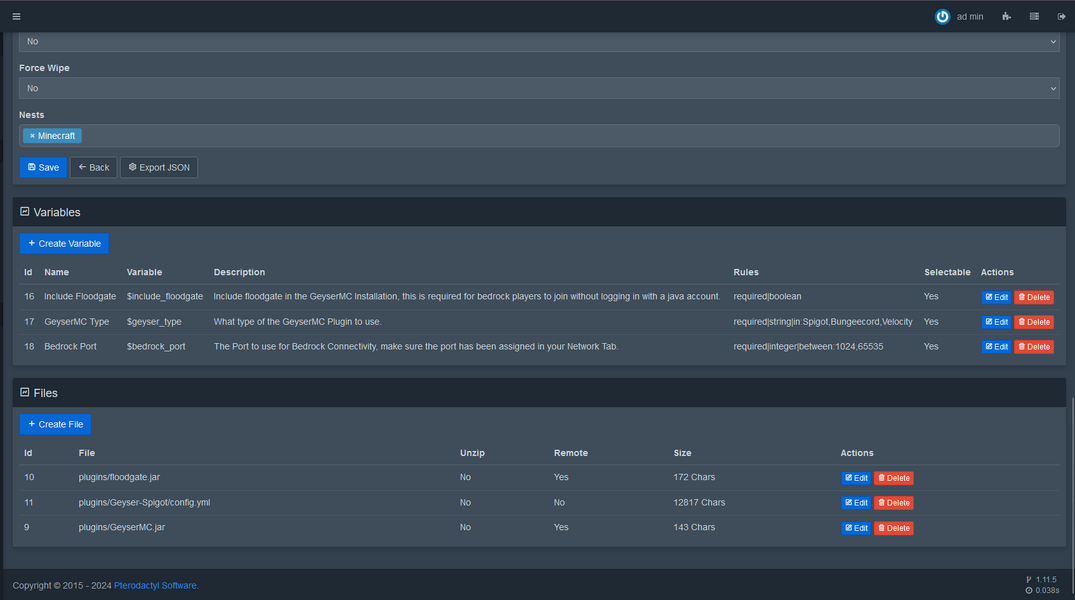The image size is (1075, 600).
Task: Click the Create Variable button
Action: (x=64, y=243)
